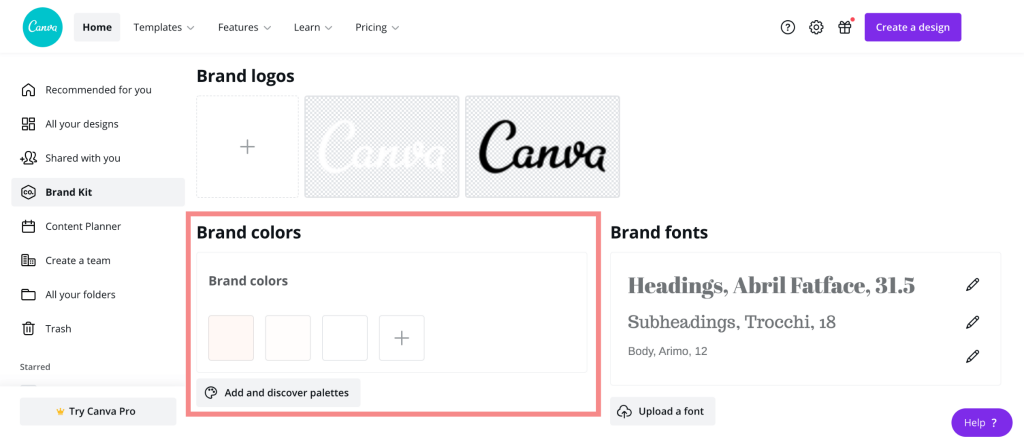Select the black Canva logo thumbnail
The height and width of the screenshot is (448, 1024).
click(x=542, y=147)
